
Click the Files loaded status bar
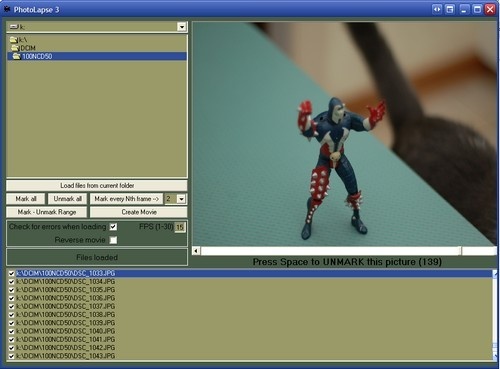pos(97,257)
